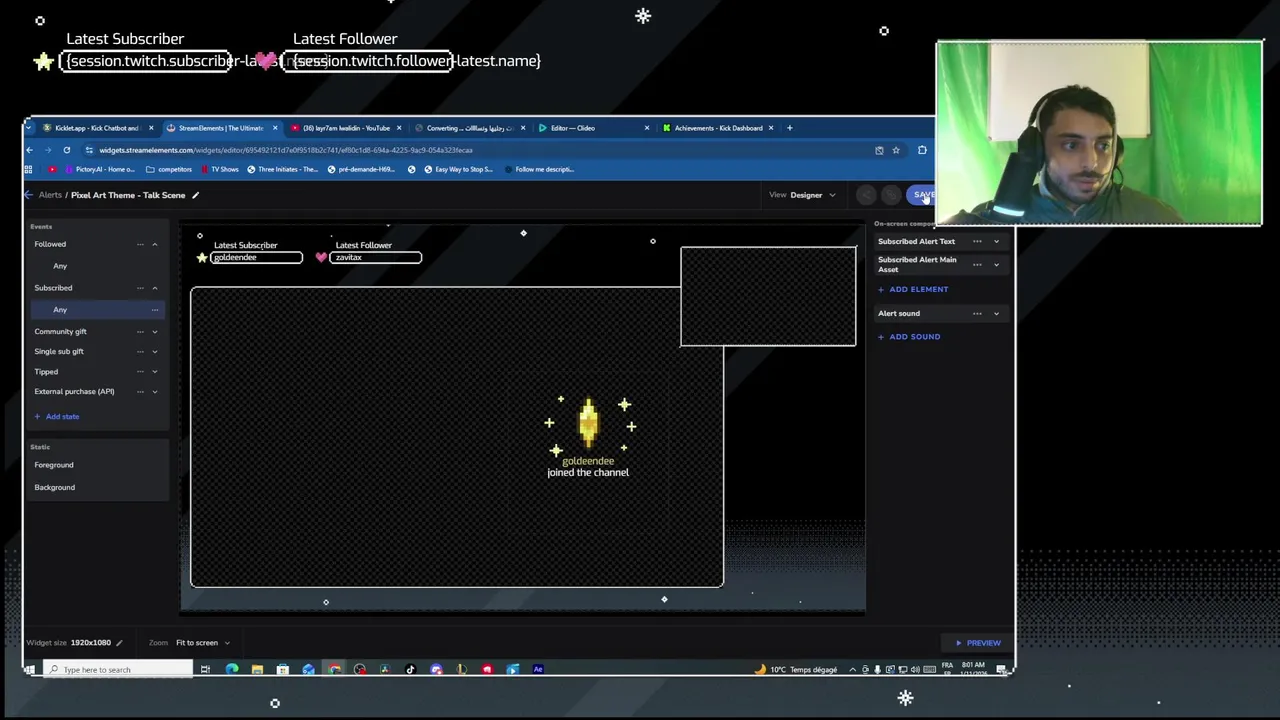Click the SAVE button
Screen dimensions: 1280x720
(923, 195)
